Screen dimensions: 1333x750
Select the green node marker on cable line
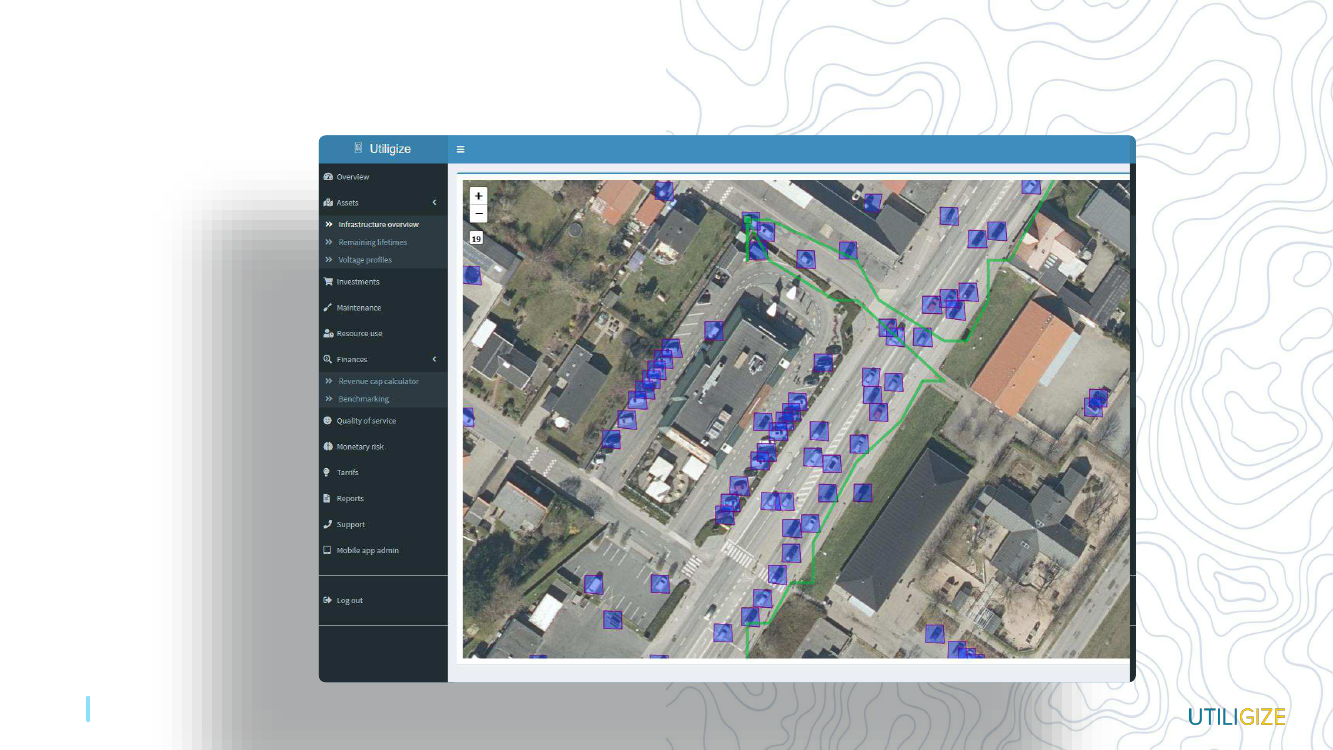[x=747, y=218]
